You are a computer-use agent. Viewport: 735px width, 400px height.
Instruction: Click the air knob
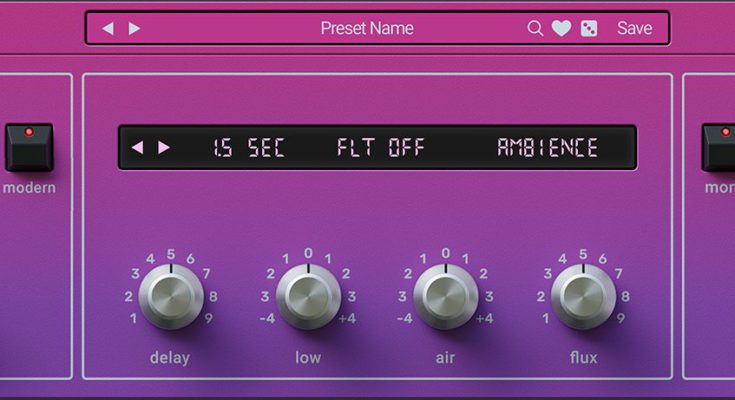pyautogui.click(x=445, y=297)
